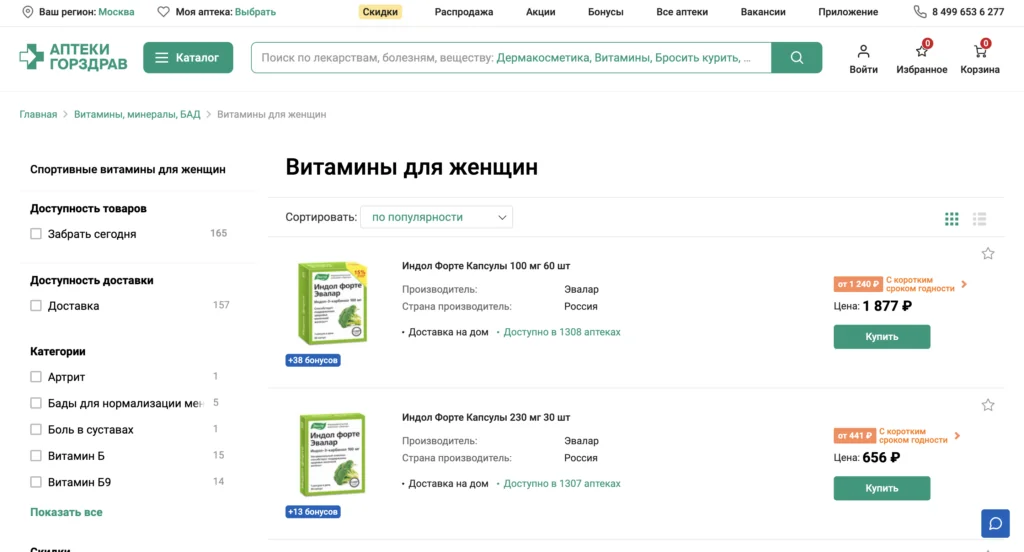
Task: Check the Витамин Б category
Action: (x=36, y=455)
